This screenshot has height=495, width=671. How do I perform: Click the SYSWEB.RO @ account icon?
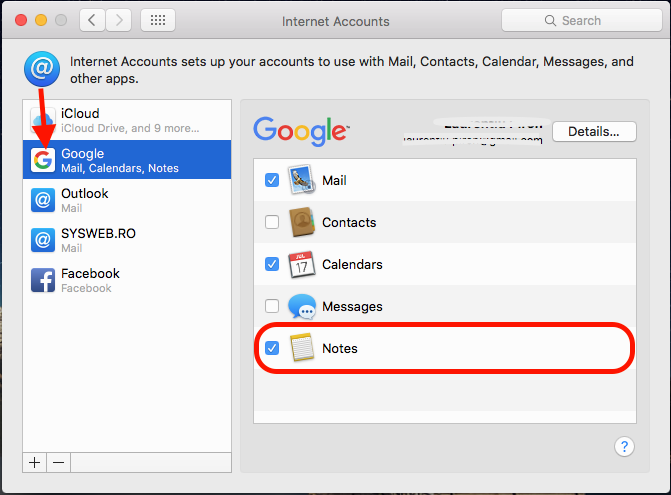click(43, 240)
